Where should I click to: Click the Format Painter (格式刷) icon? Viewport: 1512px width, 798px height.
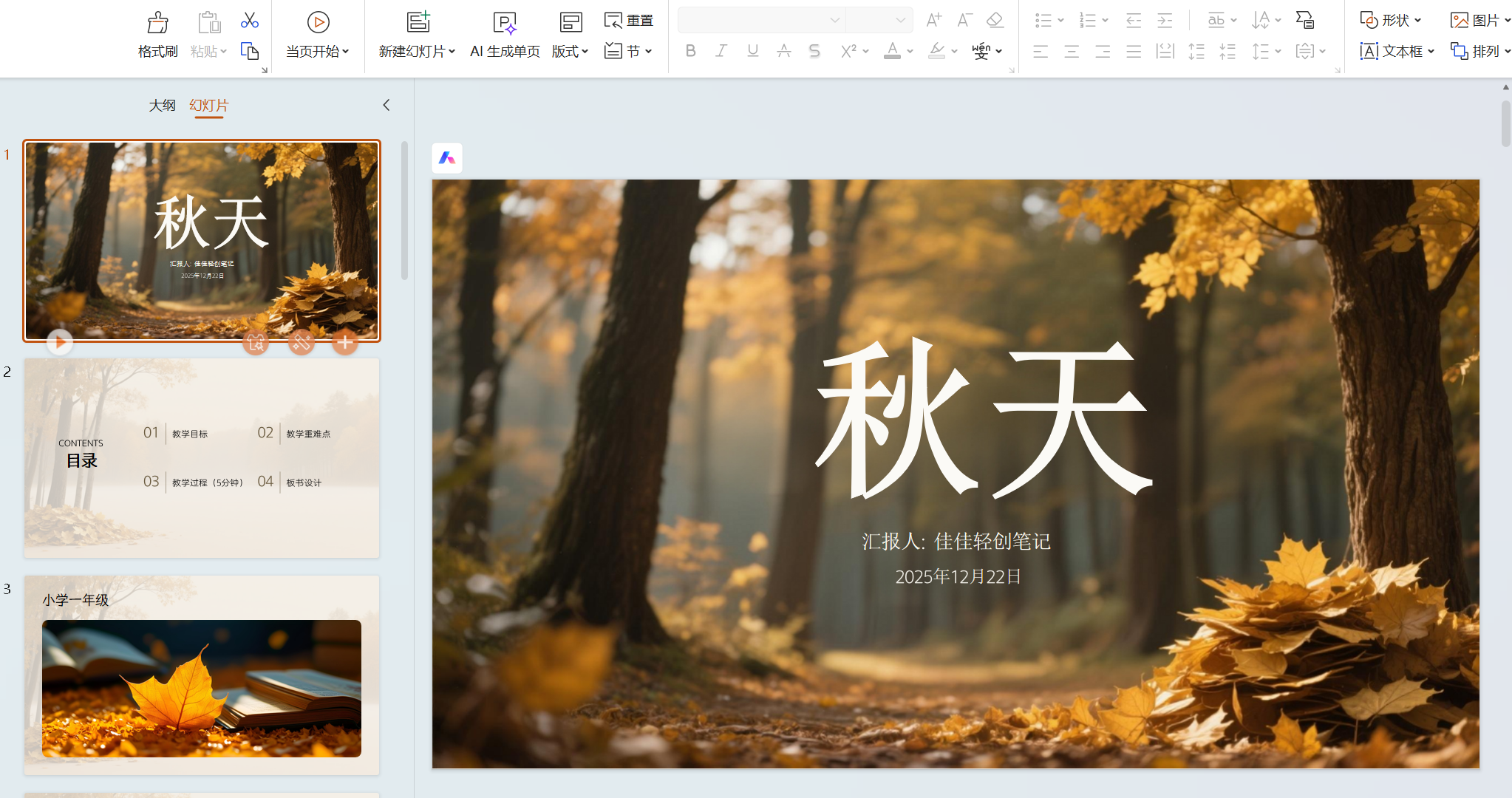coord(157,23)
